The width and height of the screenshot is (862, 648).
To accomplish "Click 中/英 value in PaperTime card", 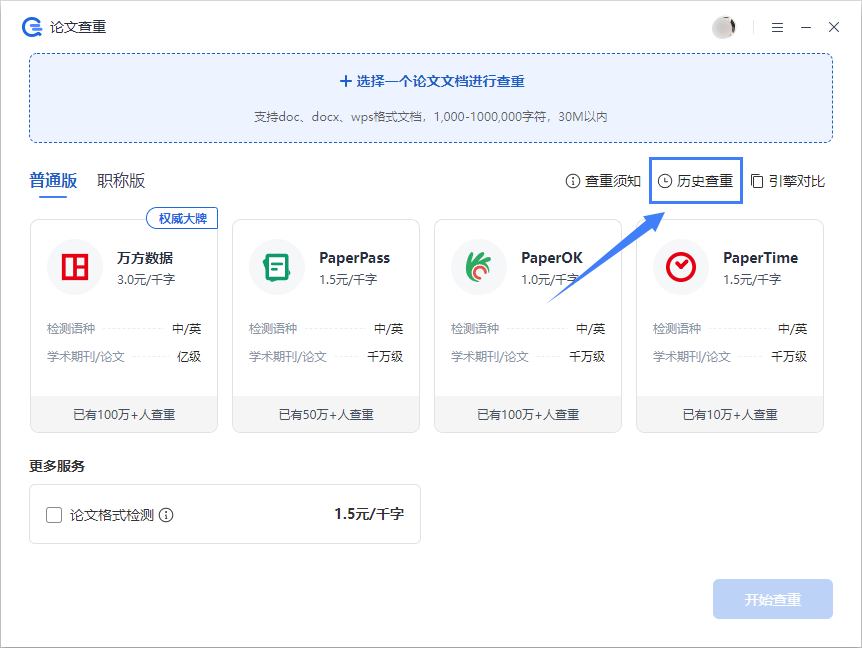I will [793, 329].
